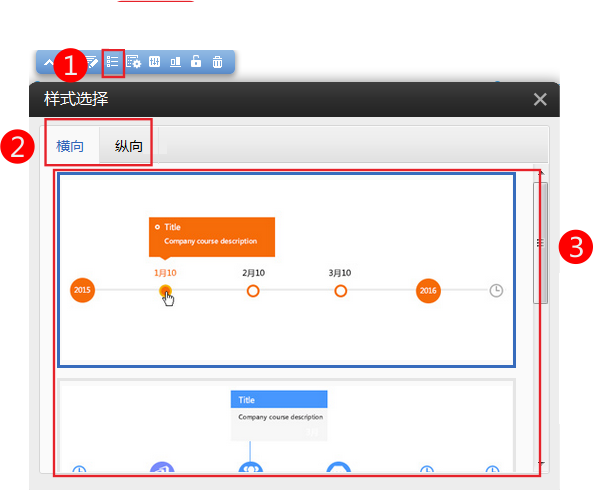
Task: Click the style list icon in toolbar
Action: click(x=113, y=62)
